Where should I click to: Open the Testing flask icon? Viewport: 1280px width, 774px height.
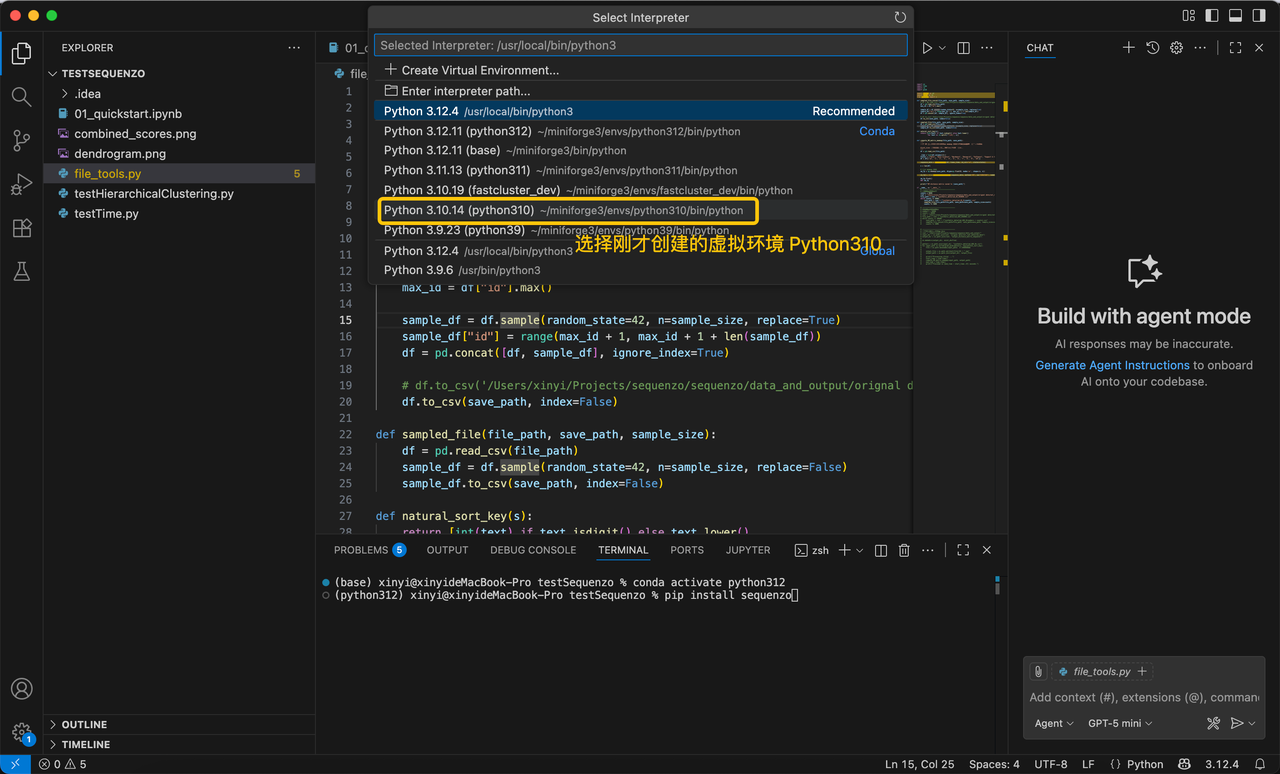pos(21,272)
